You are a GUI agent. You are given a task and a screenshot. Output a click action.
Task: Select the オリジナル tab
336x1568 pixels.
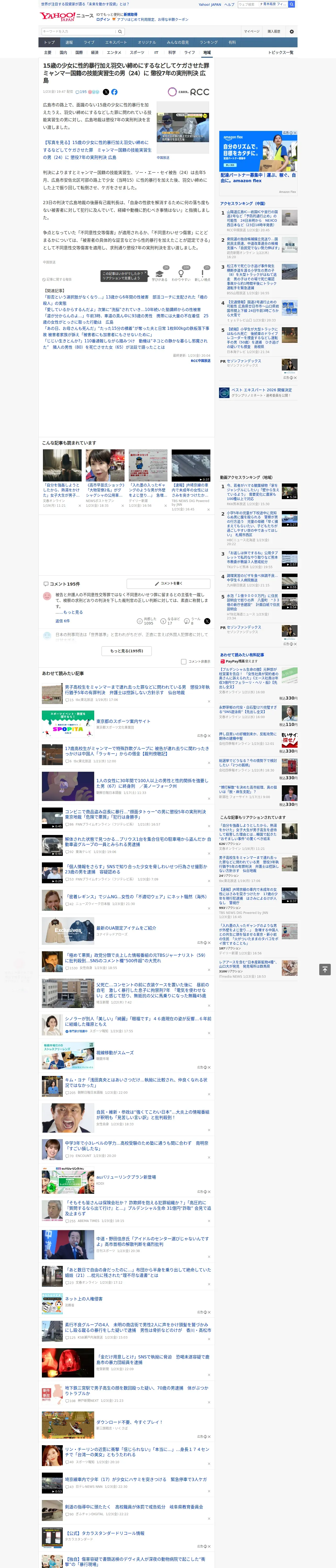147,43
